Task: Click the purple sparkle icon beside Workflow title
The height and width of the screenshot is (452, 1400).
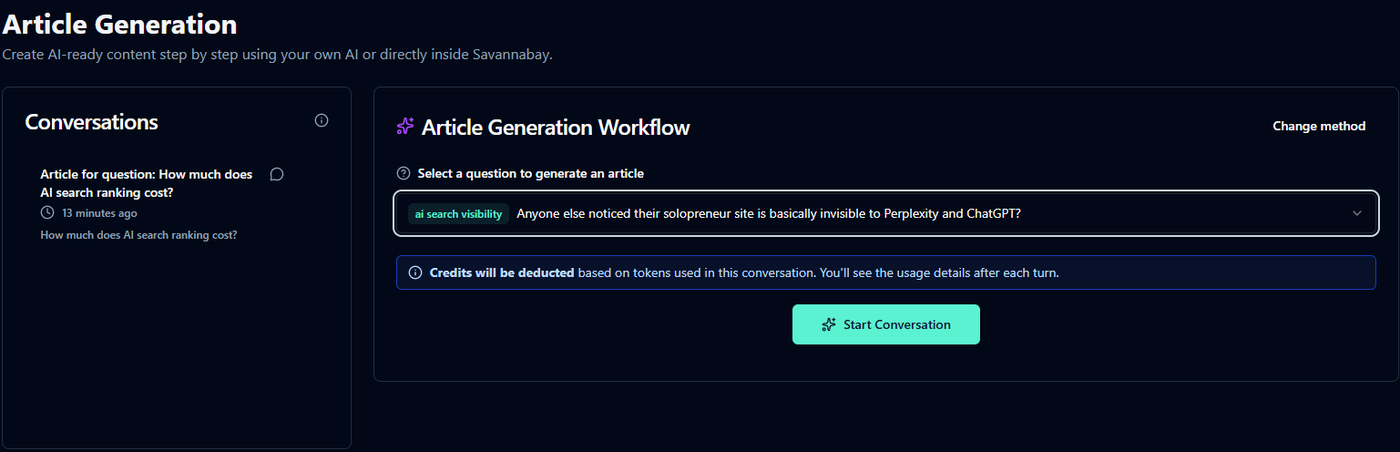Action: (405, 127)
